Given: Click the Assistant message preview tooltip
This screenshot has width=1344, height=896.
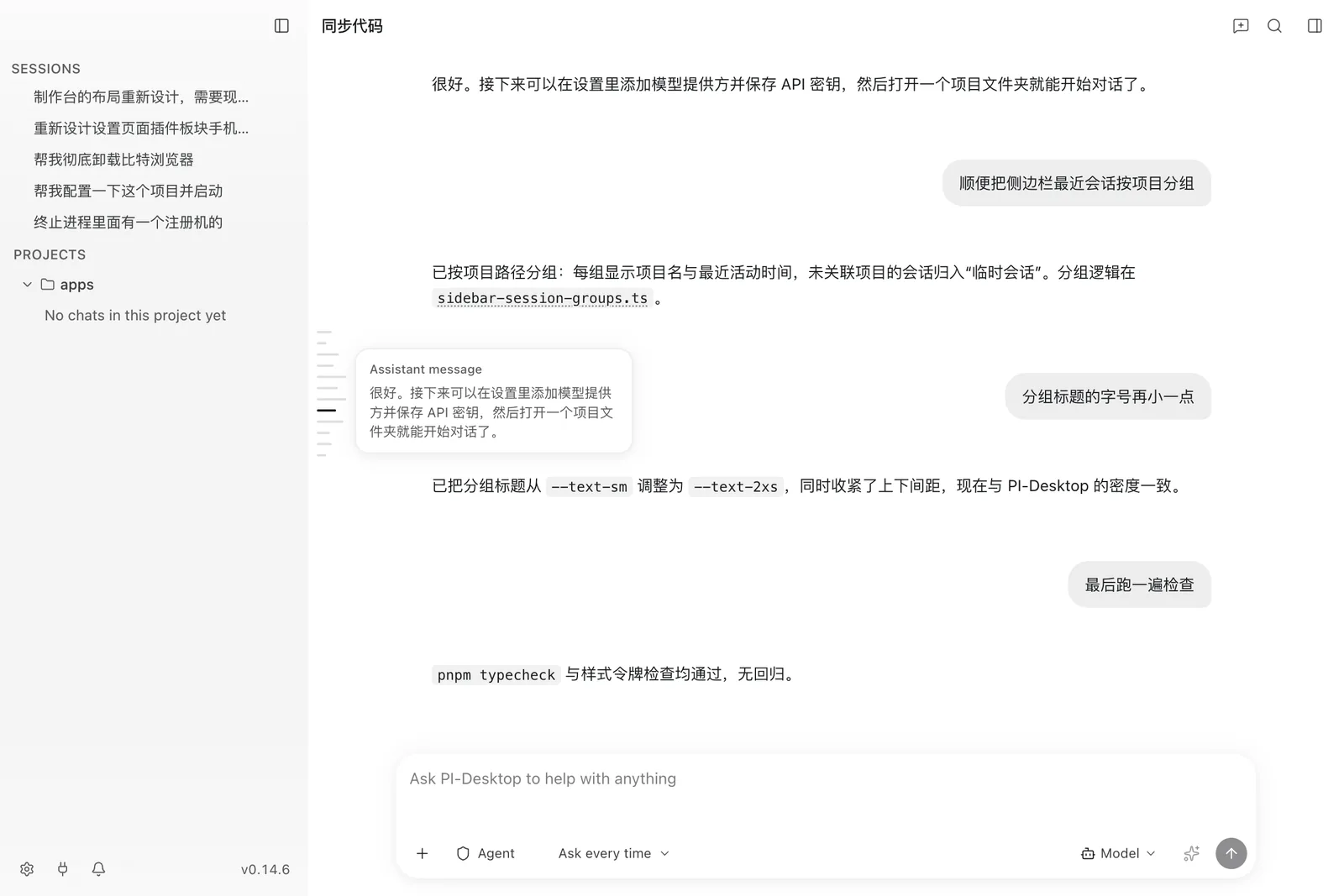Looking at the screenshot, I should [494, 401].
